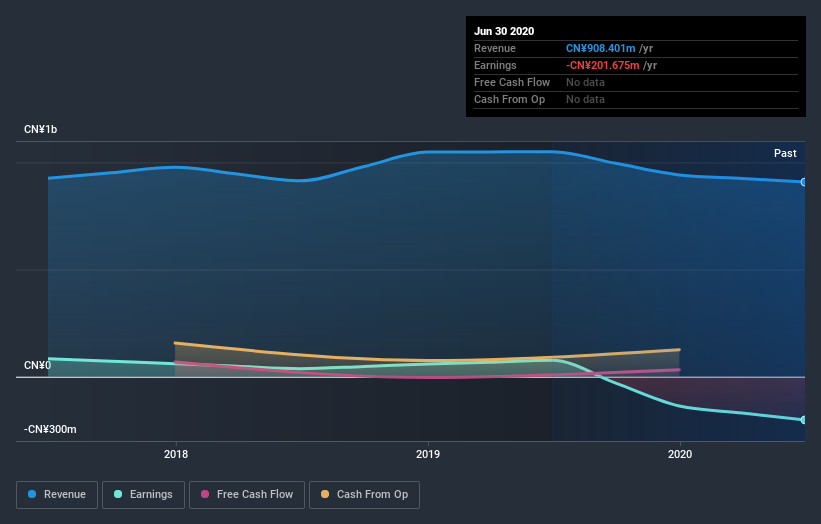Viewport: 821px width, 524px height.
Task: Click the revenue end data point marker
Action: coord(803,182)
